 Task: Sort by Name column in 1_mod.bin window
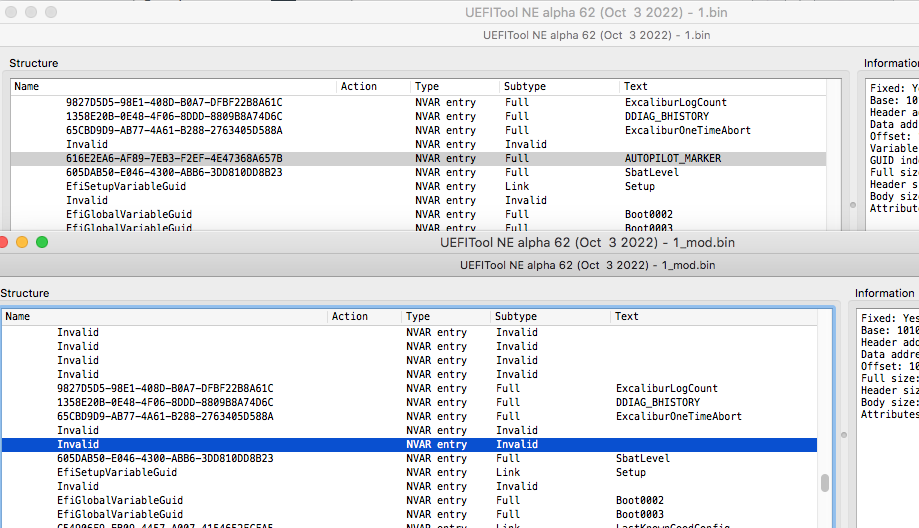pos(165,316)
